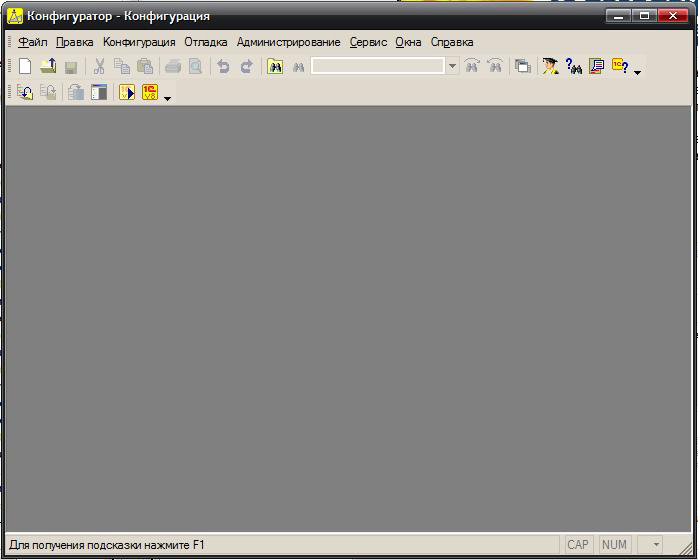Click inside the search text field
The width and height of the screenshot is (698, 560).
click(x=377, y=67)
